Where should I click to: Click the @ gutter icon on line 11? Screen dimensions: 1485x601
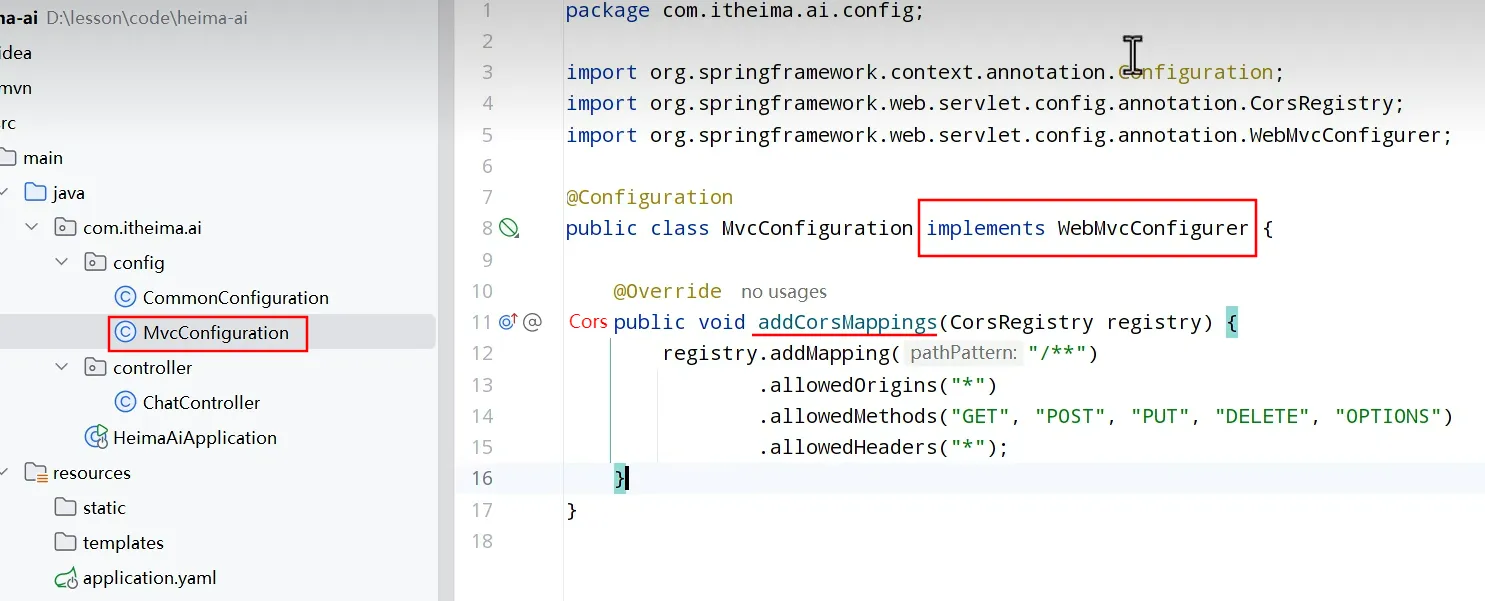532,322
